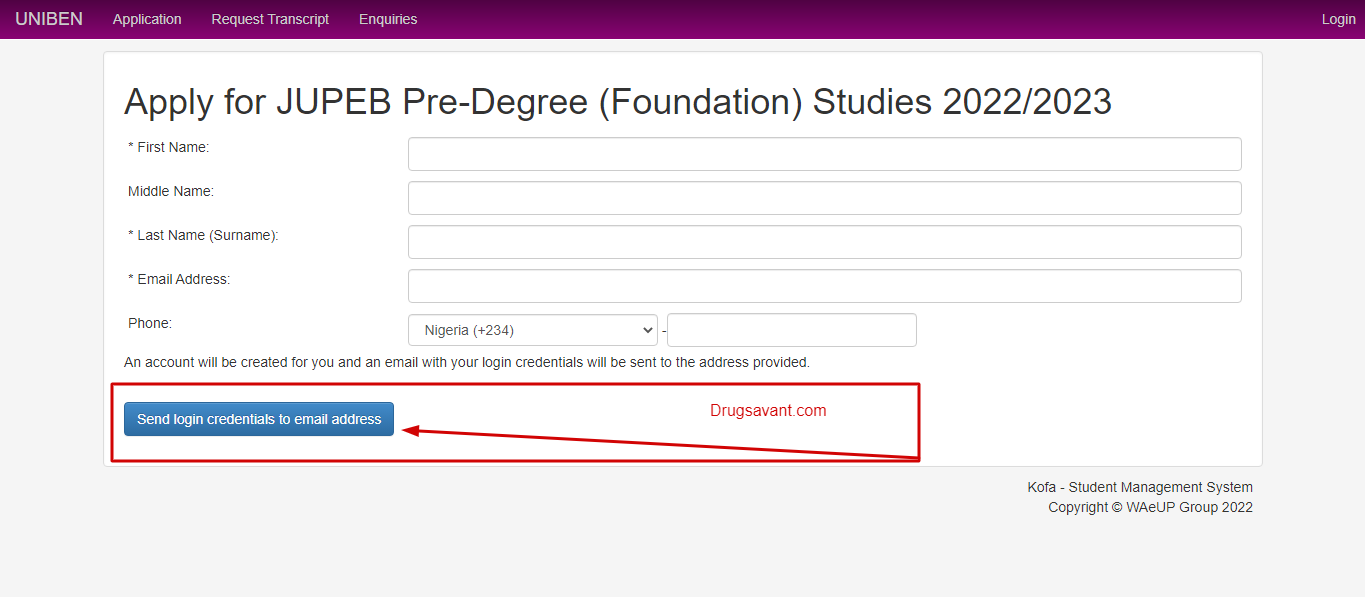Click Send login credentials to email address
1365x597 pixels.
click(258, 418)
